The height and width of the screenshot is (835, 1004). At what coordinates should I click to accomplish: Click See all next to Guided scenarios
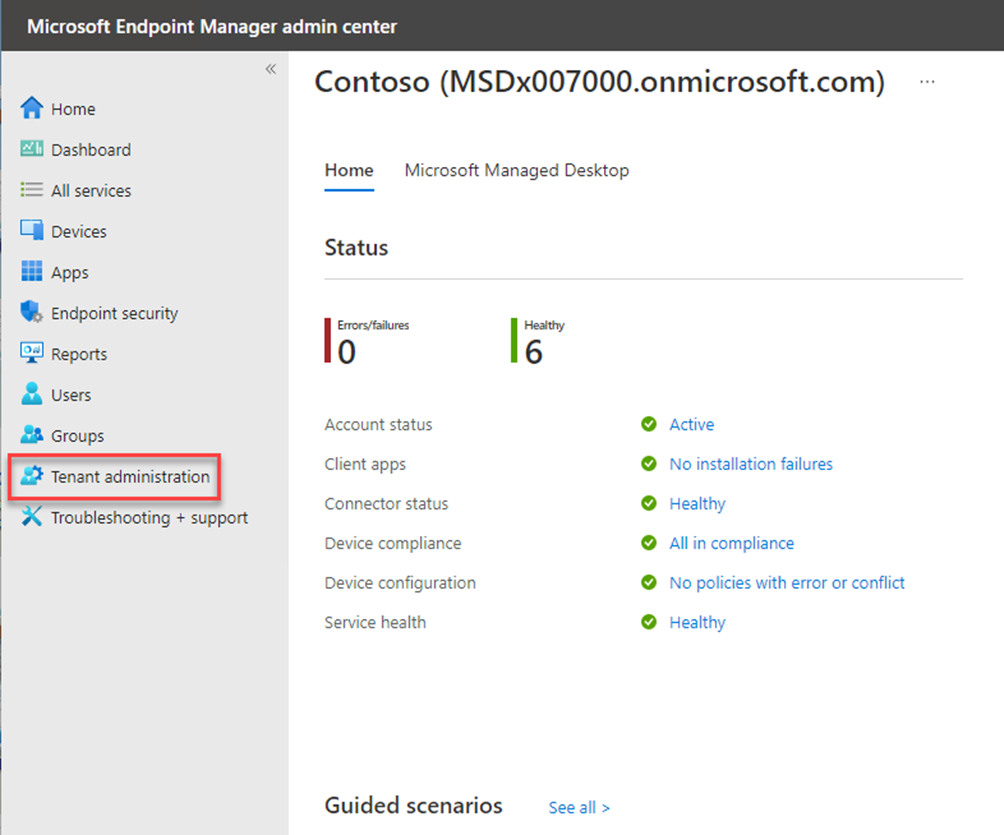pyautogui.click(x=579, y=807)
